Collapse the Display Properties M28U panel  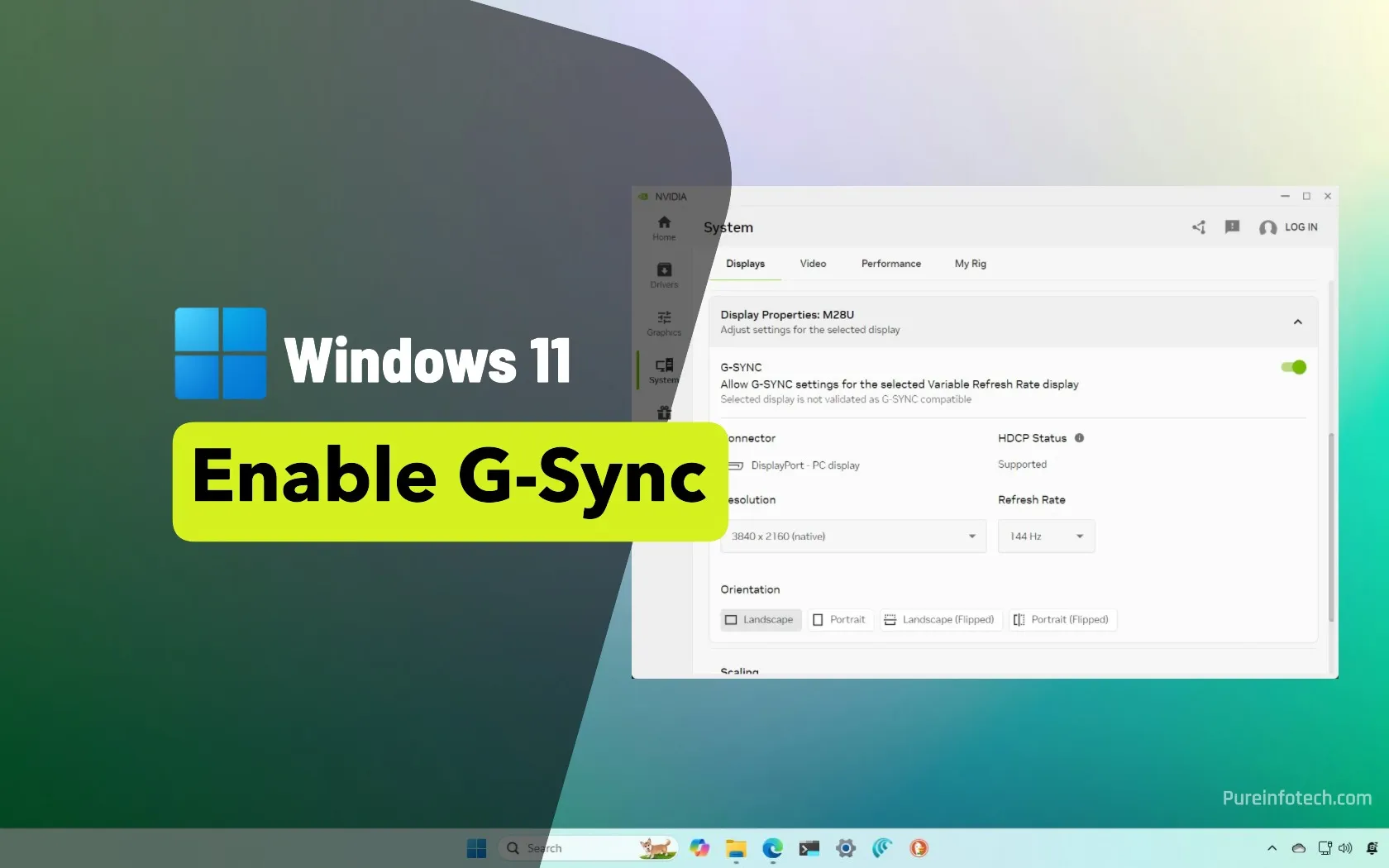pyautogui.click(x=1297, y=322)
